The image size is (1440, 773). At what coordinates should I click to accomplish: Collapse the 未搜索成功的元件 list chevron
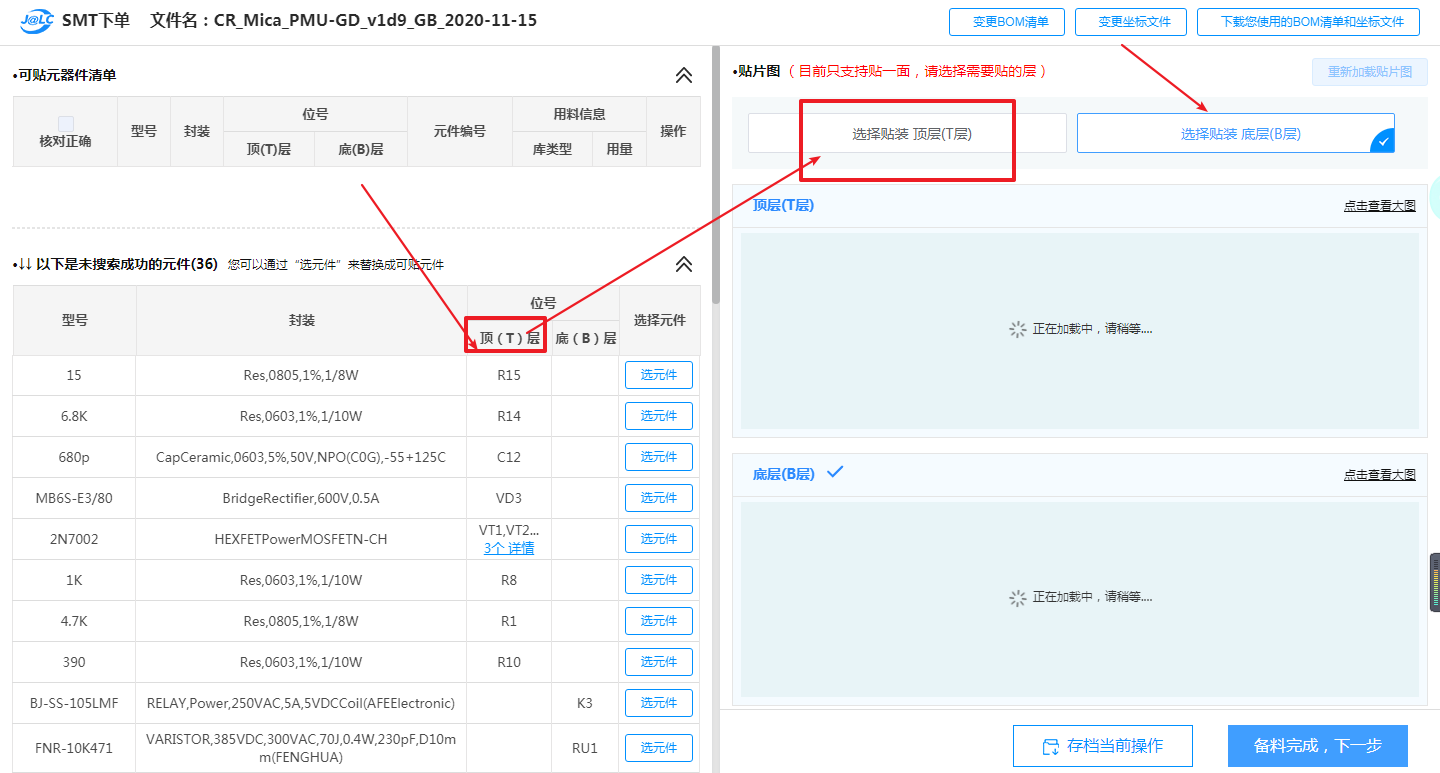684,264
